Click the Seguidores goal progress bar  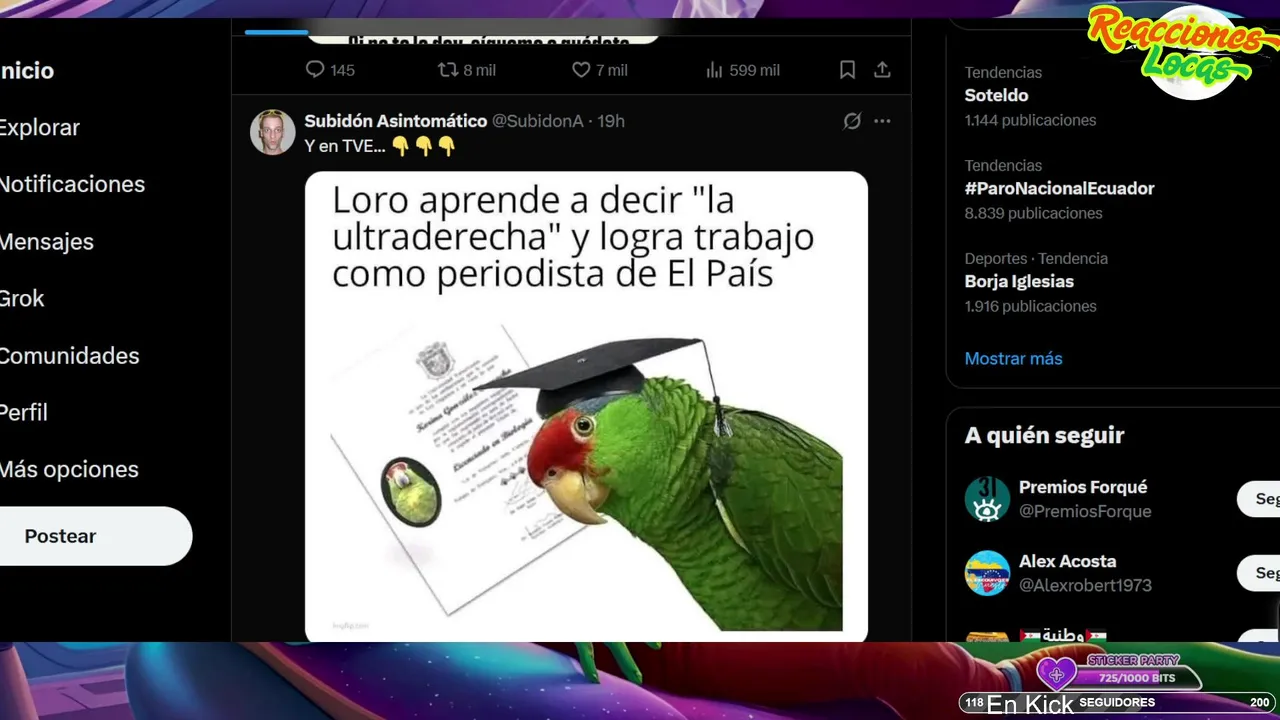[1117, 703]
